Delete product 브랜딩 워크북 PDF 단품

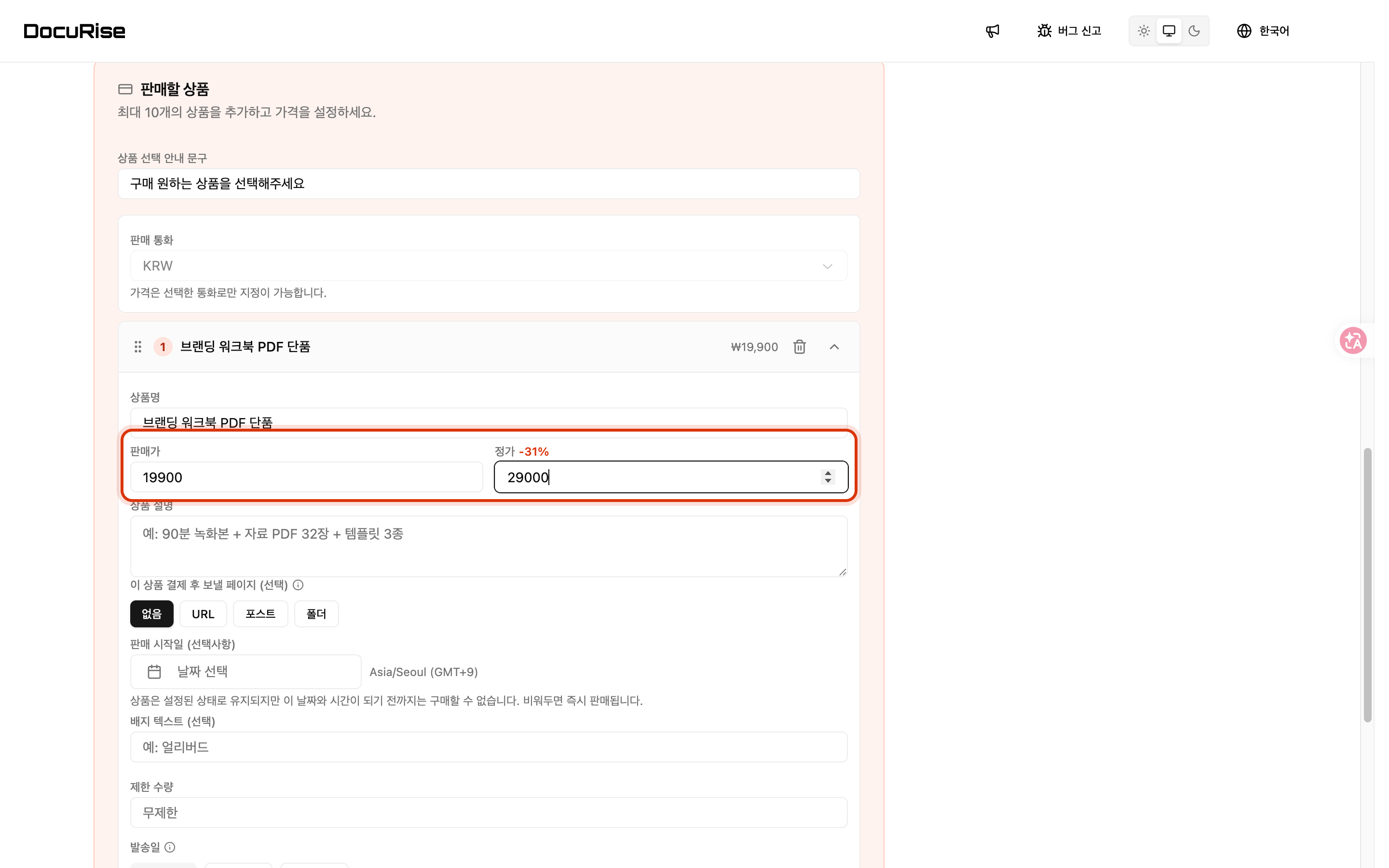800,347
